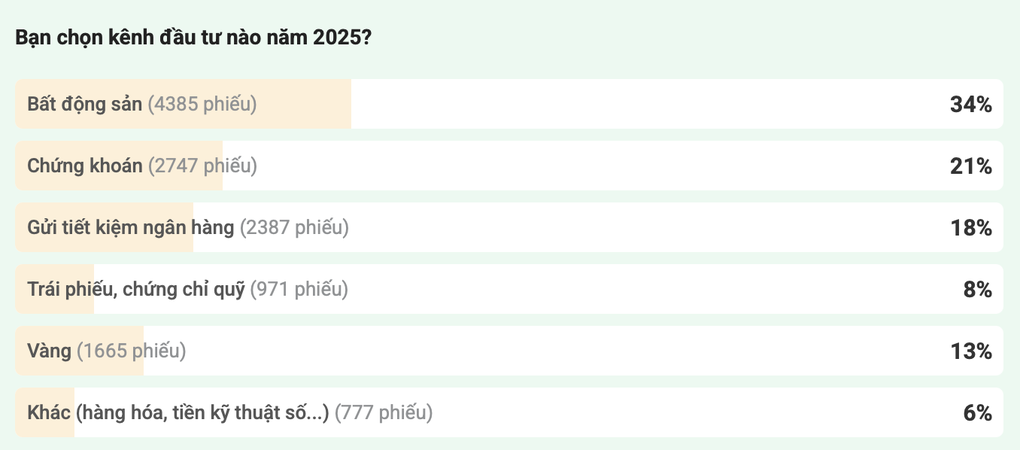This screenshot has width=1020, height=450.
Task: Click the 777 phiếu vote count
Action: pyautogui.click(x=383, y=413)
